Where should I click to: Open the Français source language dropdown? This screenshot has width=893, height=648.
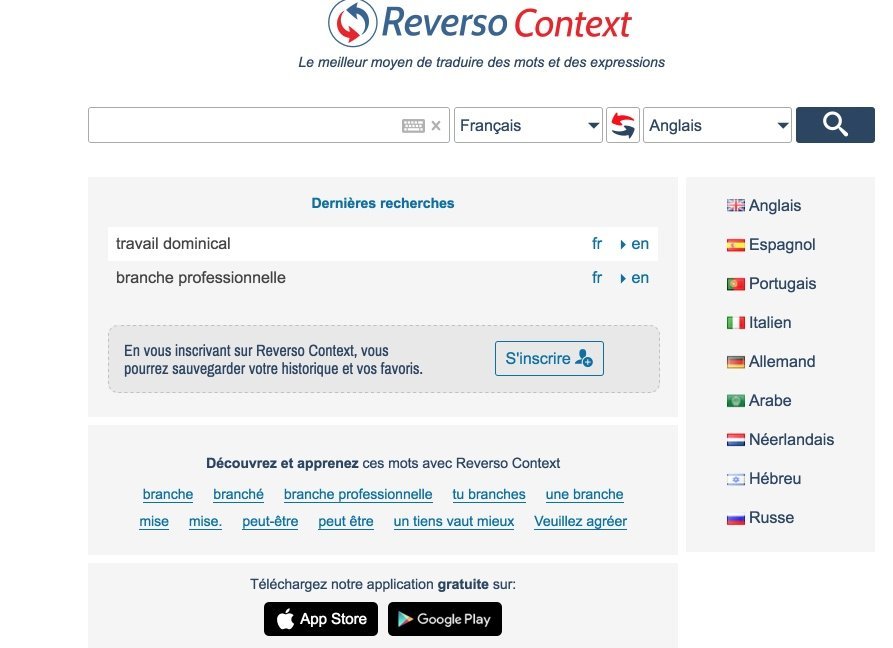click(x=528, y=125)
